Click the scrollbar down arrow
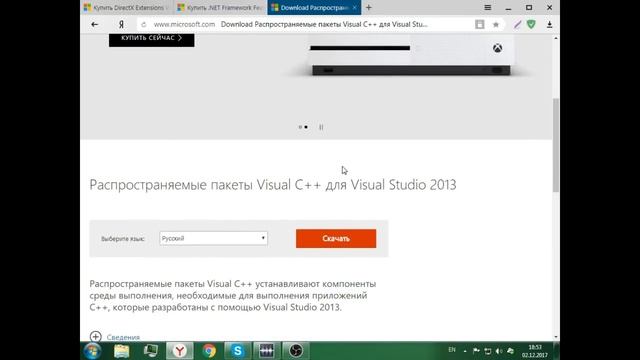This screenshot has width=640, height=360. pyautogui.click(x=556, y=337)
